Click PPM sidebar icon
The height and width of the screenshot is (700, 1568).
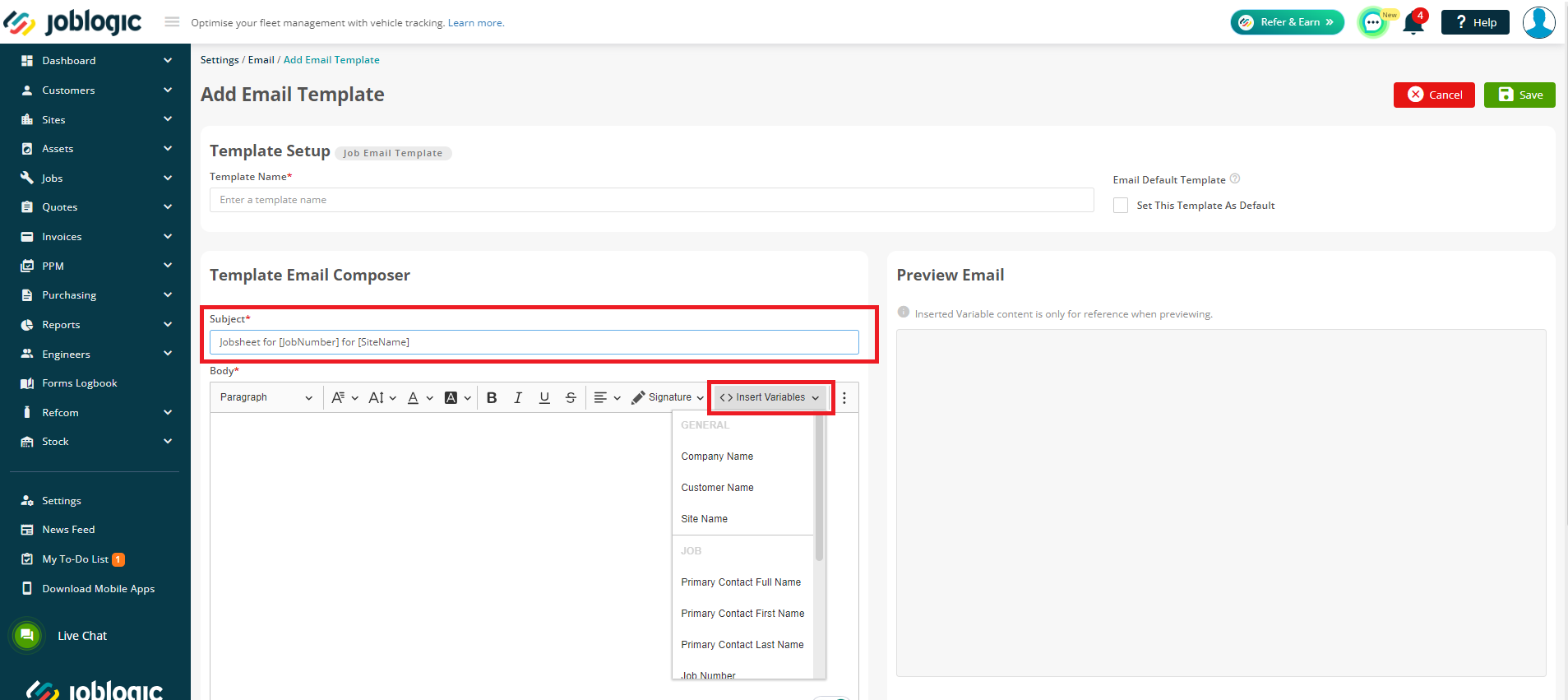[27, 267]
